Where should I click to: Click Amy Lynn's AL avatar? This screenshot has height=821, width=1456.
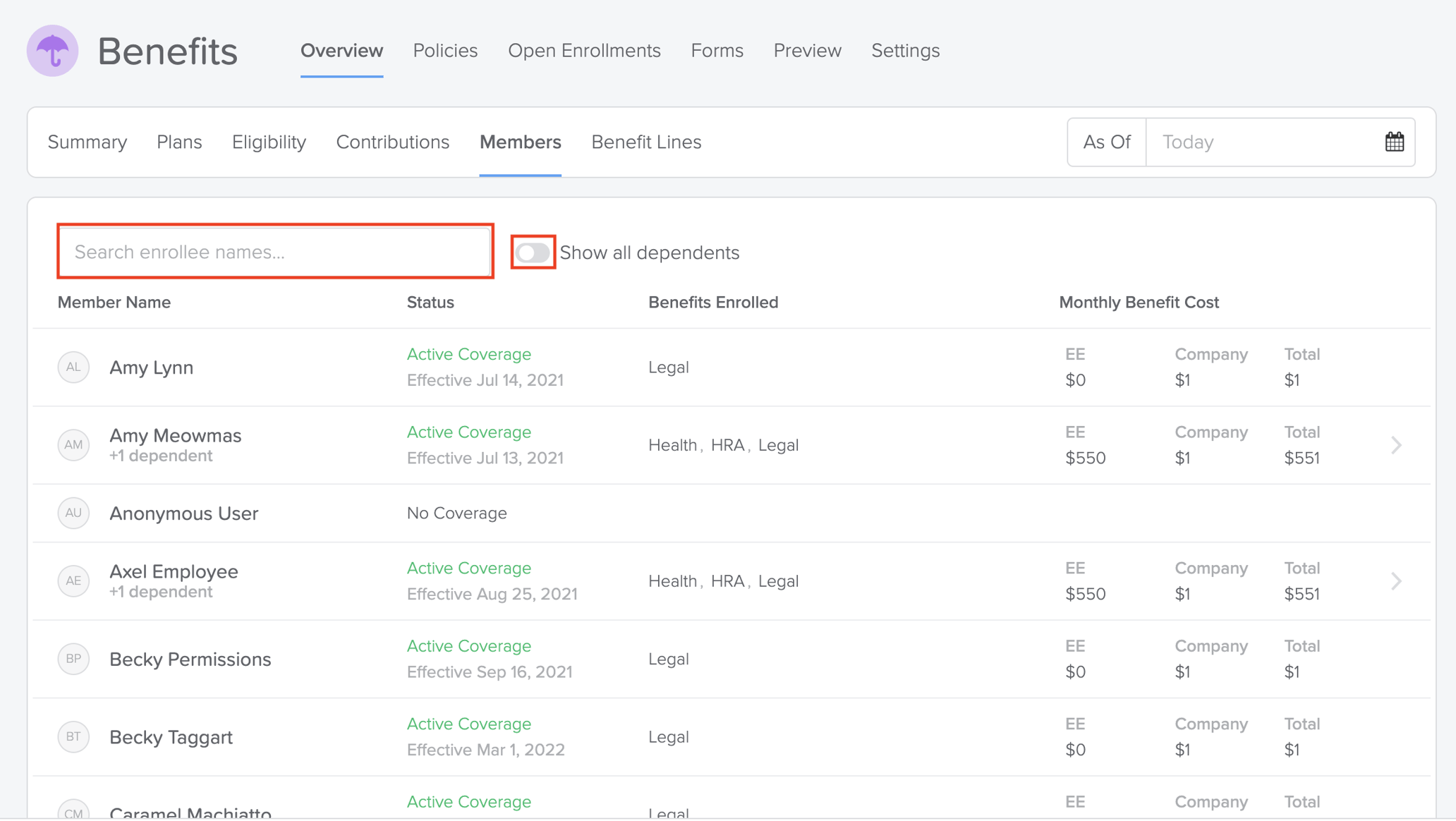point(73,367)
